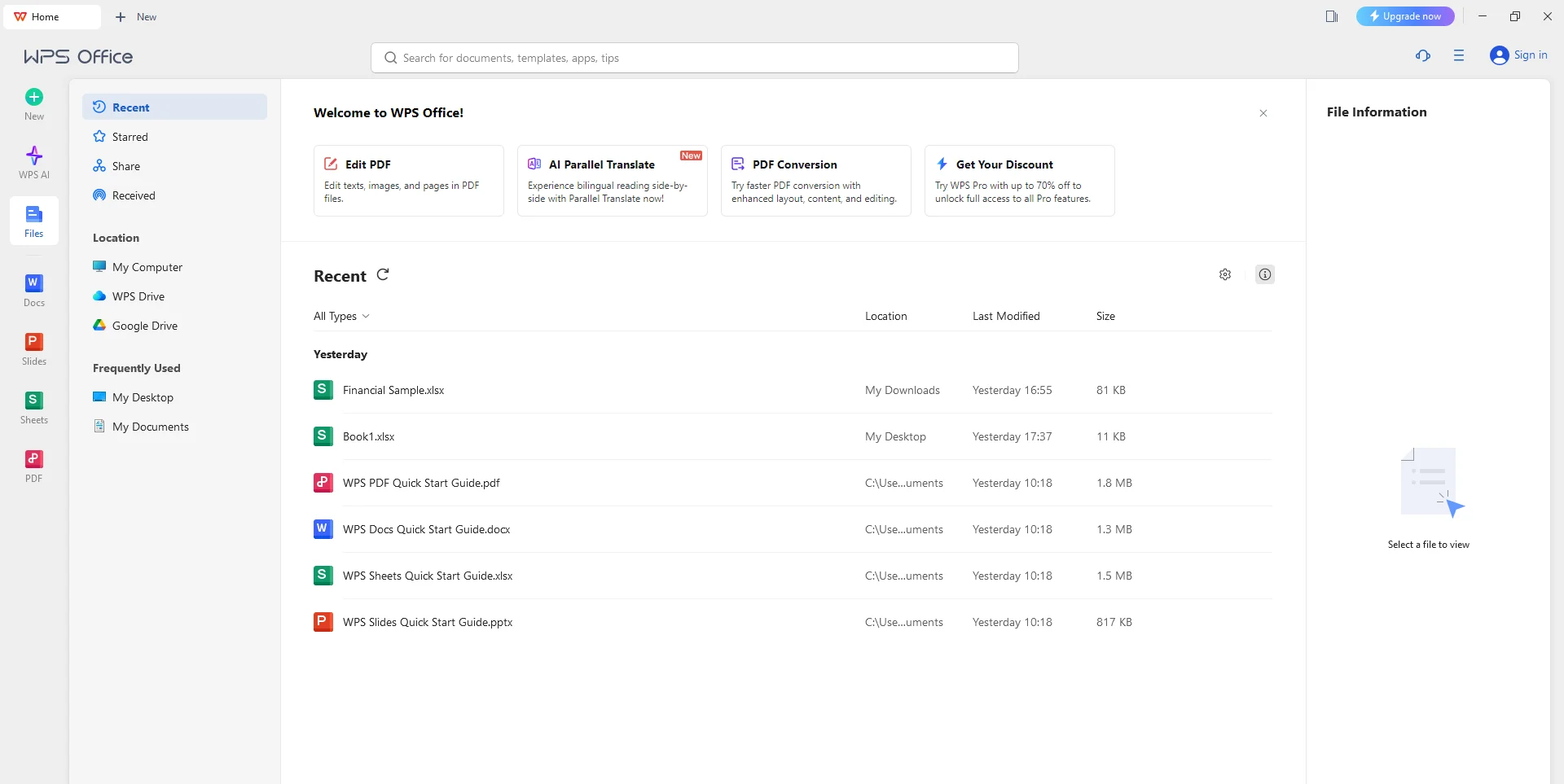The width and height of the screenshot is (1564, 784).
Task: Click the user avatar icon
Action: click(x=1500, y=55)
